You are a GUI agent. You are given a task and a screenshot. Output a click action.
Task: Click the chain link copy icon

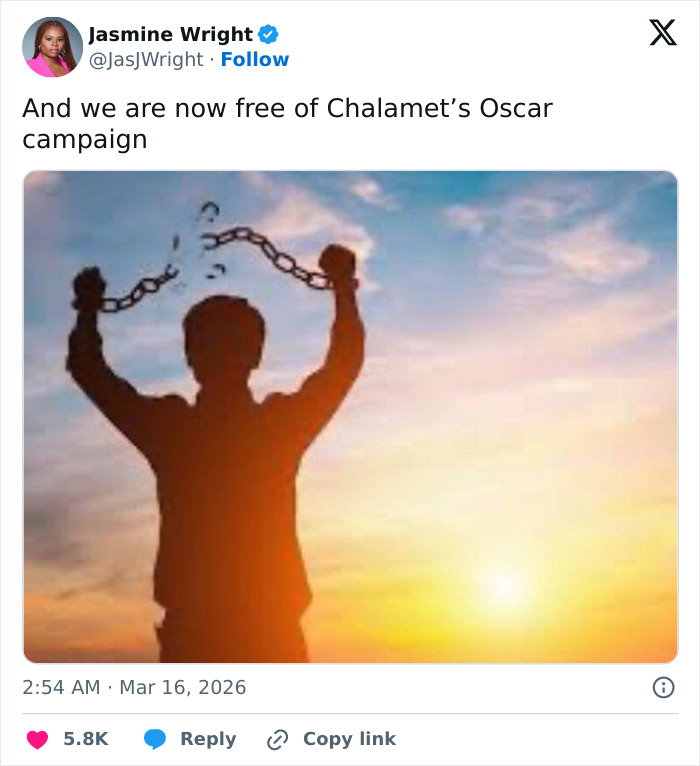click(277, 740)
